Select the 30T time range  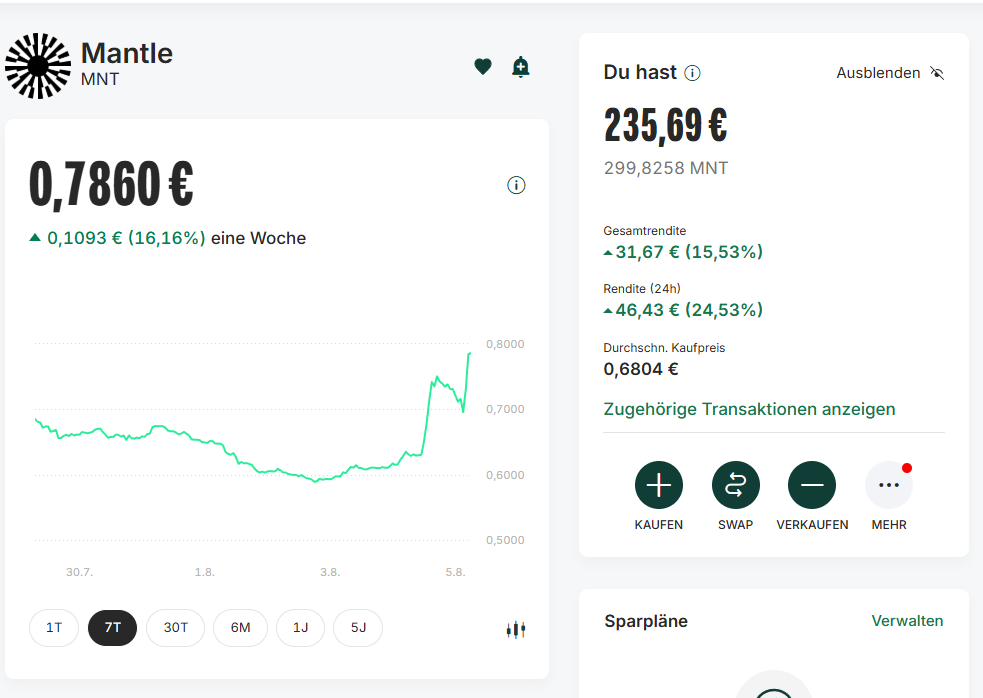(176, 628)
